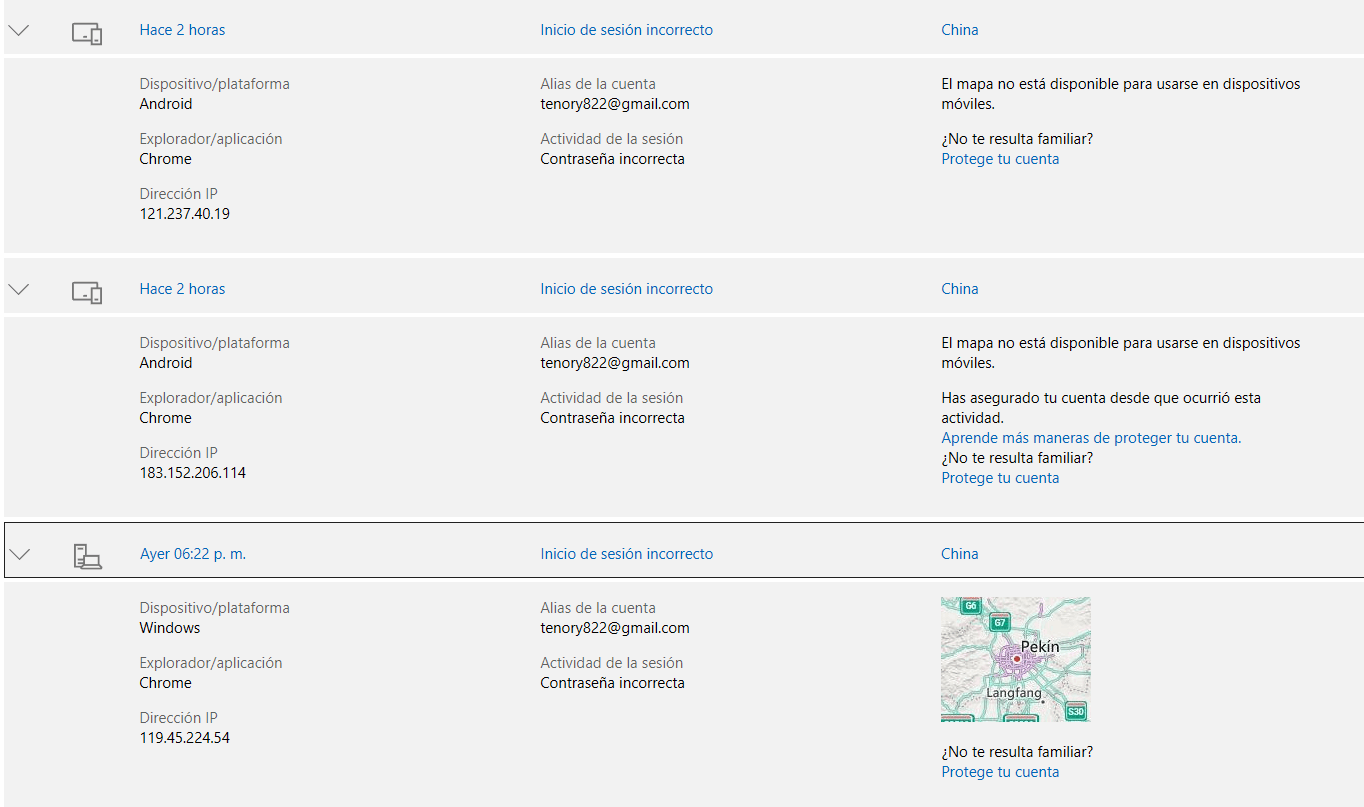Open 'Aprende más maneras de proteger tu cuenta' link

point(1091,438)
